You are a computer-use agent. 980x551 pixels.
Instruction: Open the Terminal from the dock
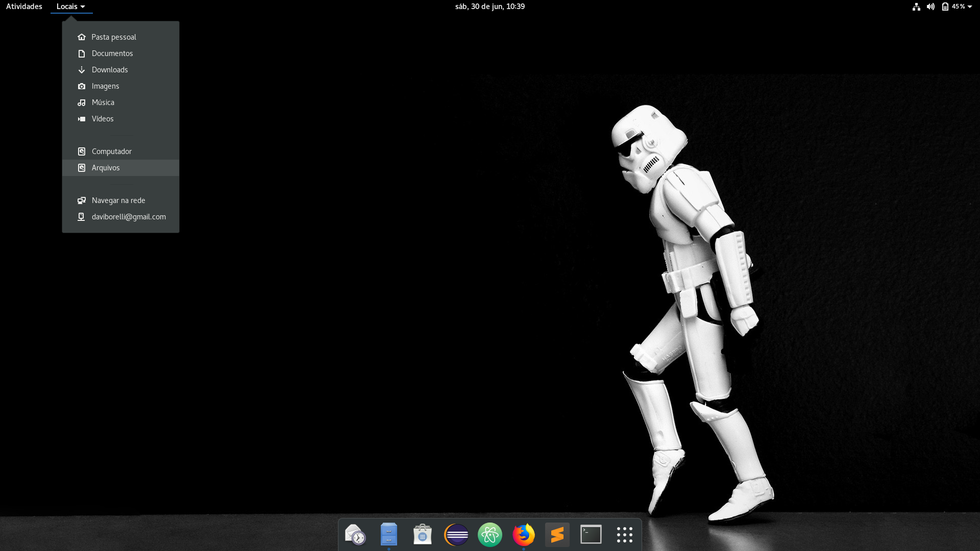tap(591, 535)
